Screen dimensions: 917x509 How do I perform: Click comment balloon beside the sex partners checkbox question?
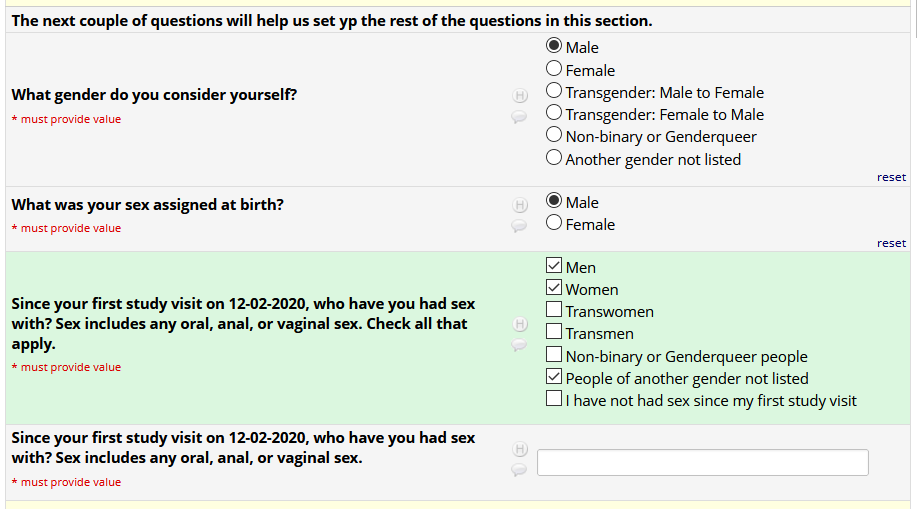coord(519,345)
